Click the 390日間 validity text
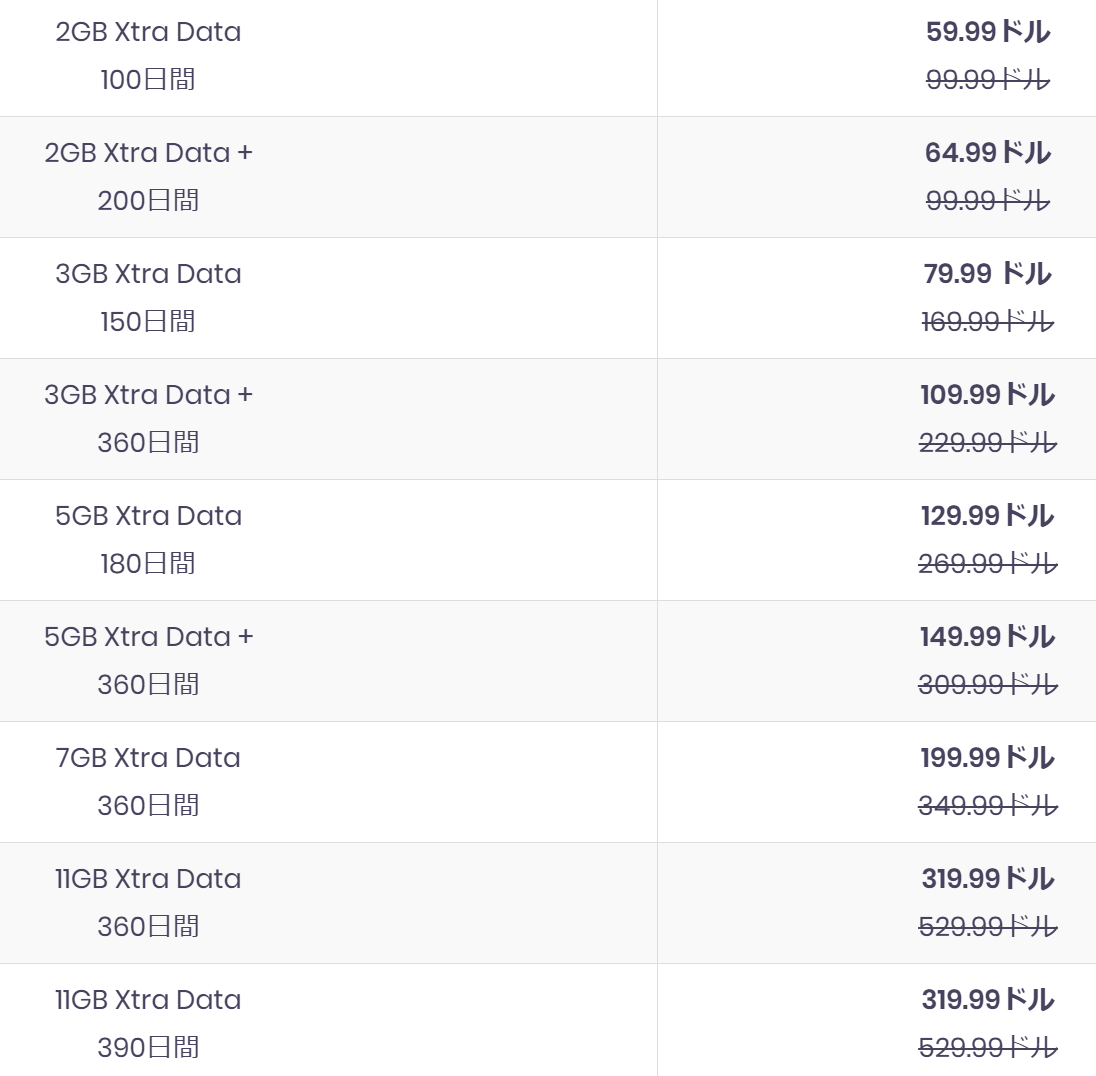The image size is (1096, 1076). (148, 1047)
